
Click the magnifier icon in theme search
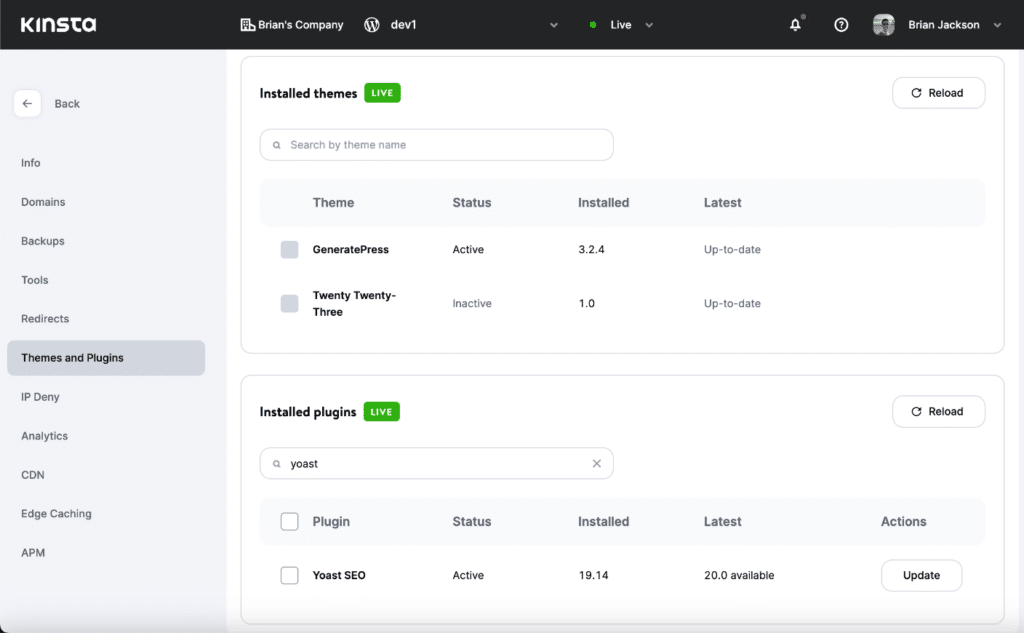(277, 145)
